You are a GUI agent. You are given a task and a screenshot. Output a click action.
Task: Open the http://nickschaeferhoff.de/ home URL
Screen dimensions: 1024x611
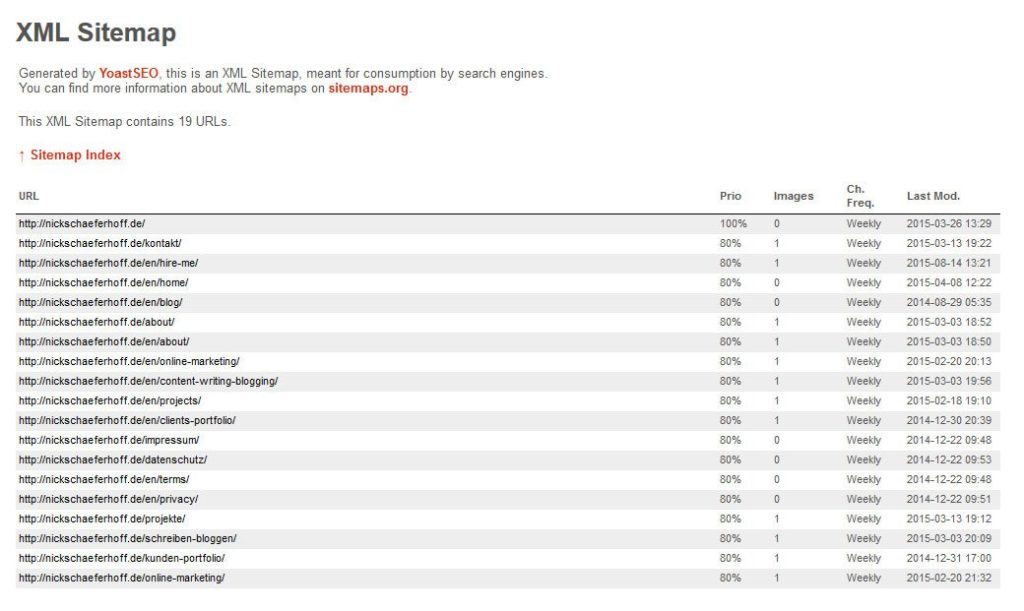tap(82, 224)
